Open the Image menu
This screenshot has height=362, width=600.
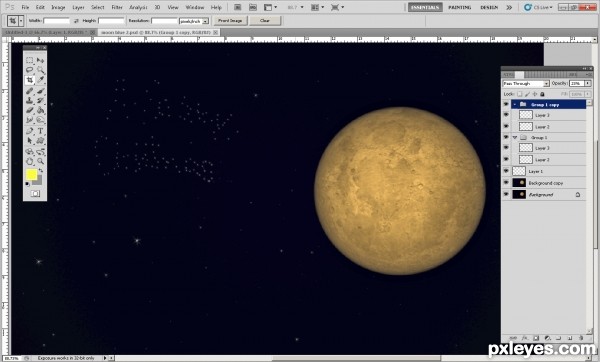[x=58, y=7]
